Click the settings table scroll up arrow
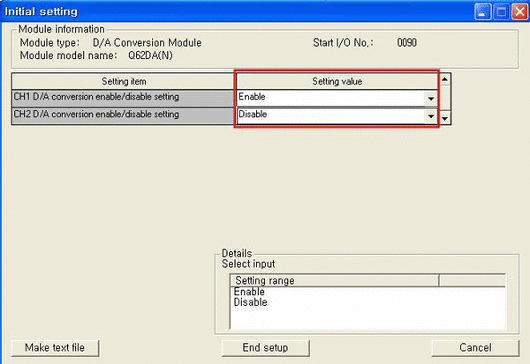 coord(445,80)
